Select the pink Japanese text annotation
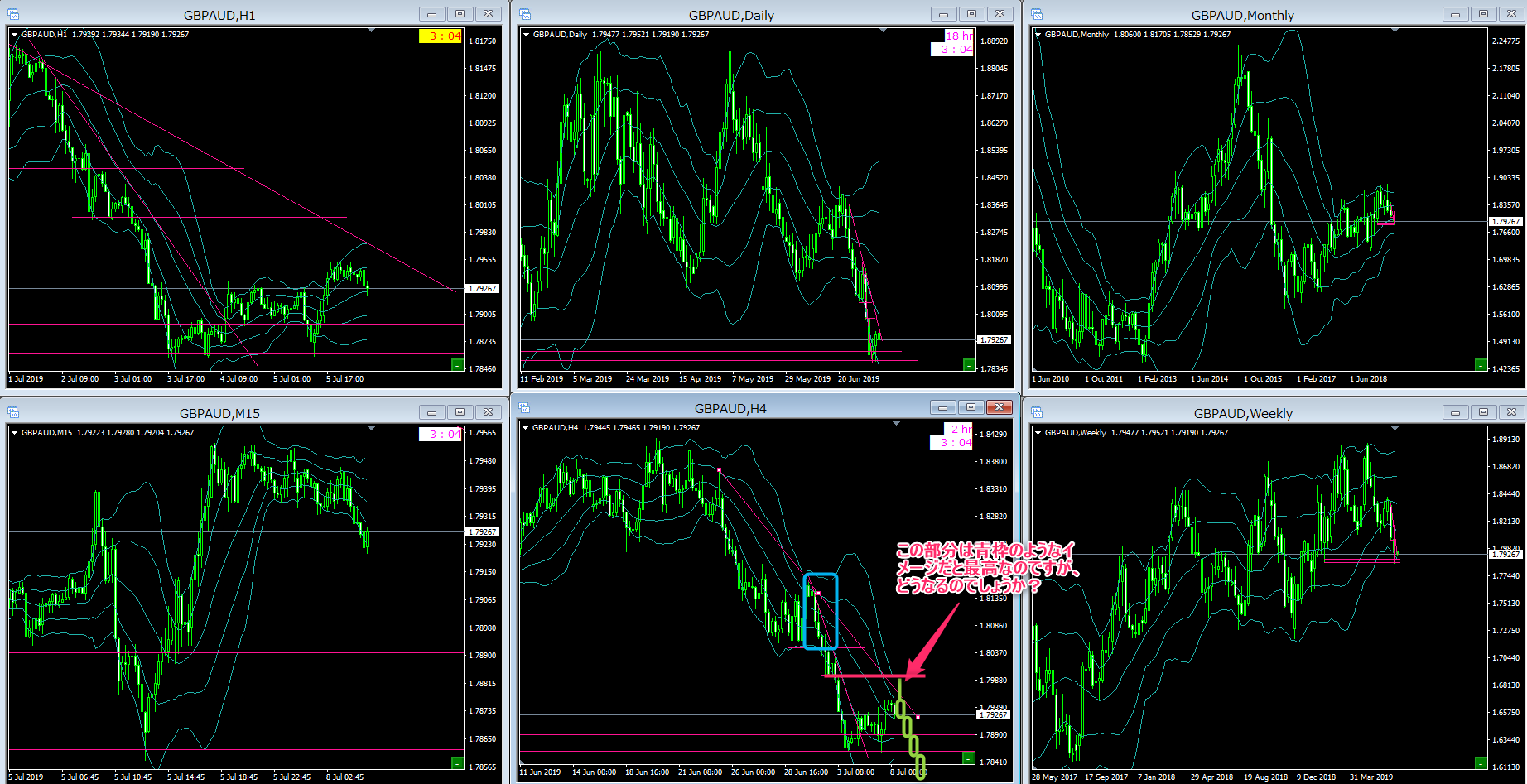 coord(985,568)
